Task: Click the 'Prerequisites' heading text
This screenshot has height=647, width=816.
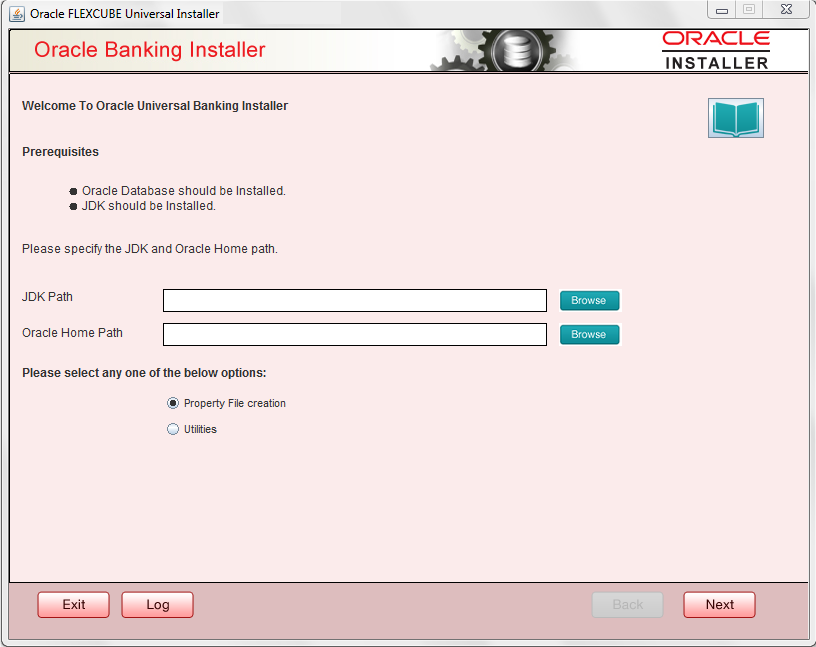Action: pos(60,151)
